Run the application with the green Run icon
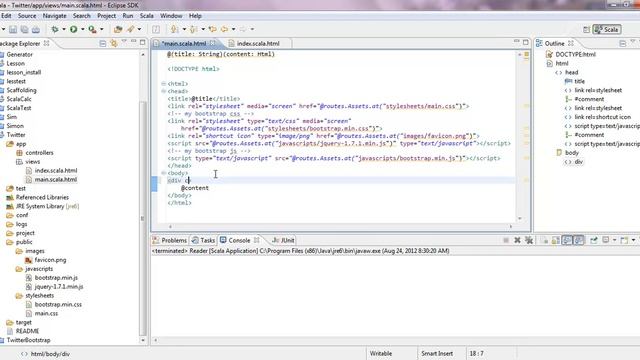 [73, 29]
